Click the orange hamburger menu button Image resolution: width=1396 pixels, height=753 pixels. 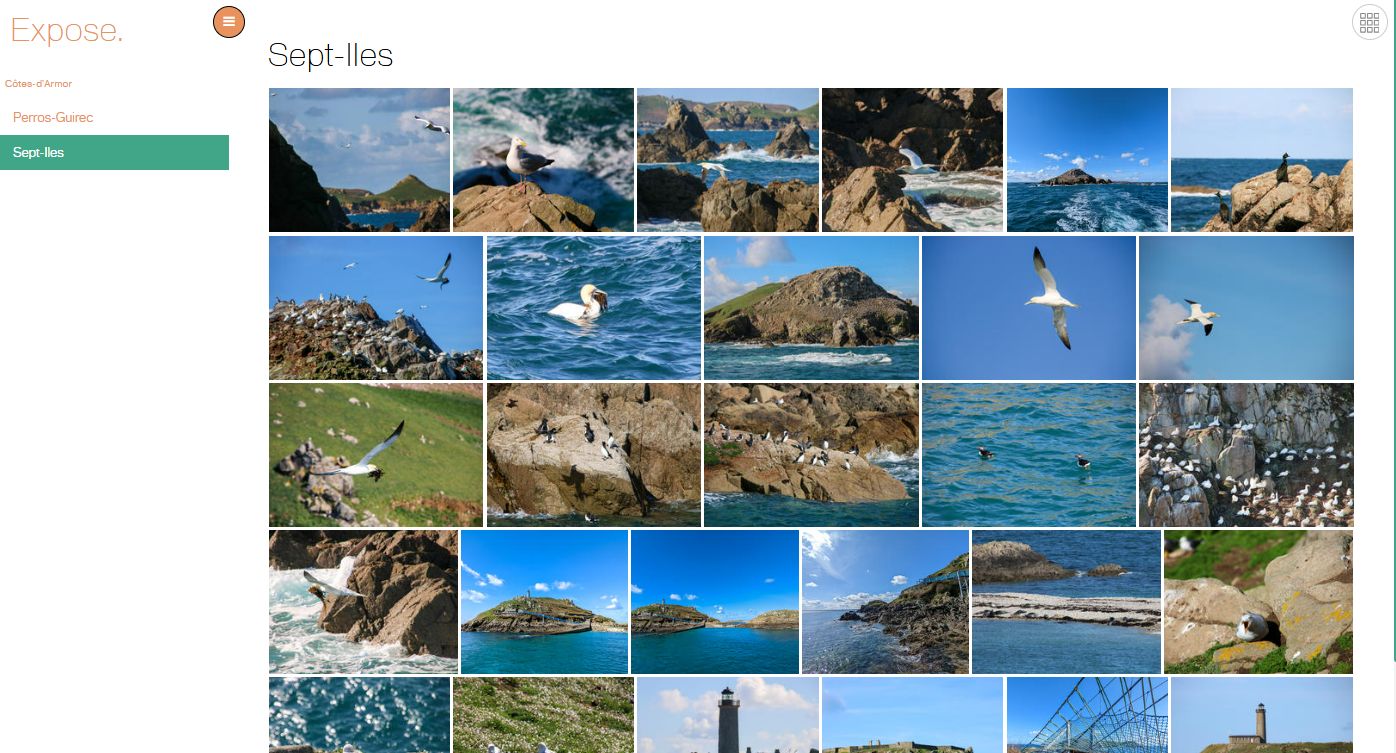(x=229, y=22)
